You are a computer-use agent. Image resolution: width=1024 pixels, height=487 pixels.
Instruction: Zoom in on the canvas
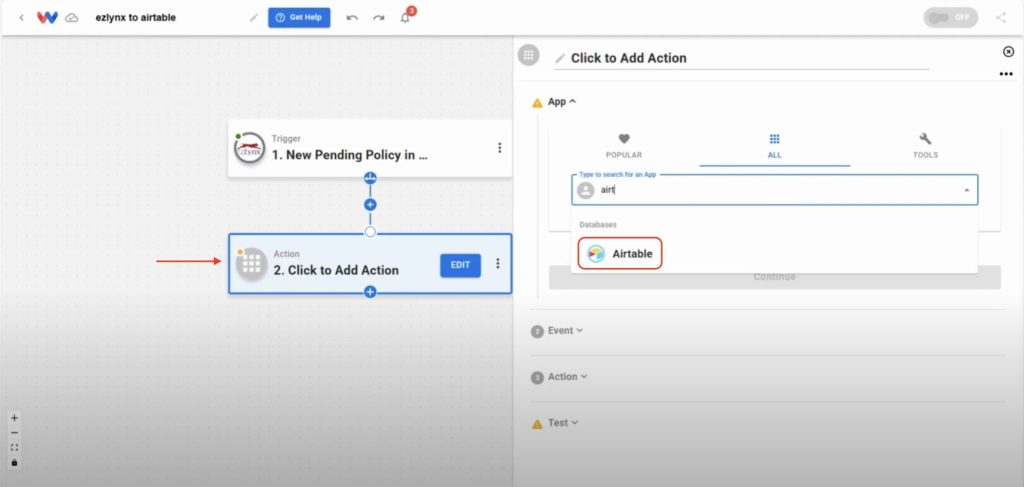point(14,418)
